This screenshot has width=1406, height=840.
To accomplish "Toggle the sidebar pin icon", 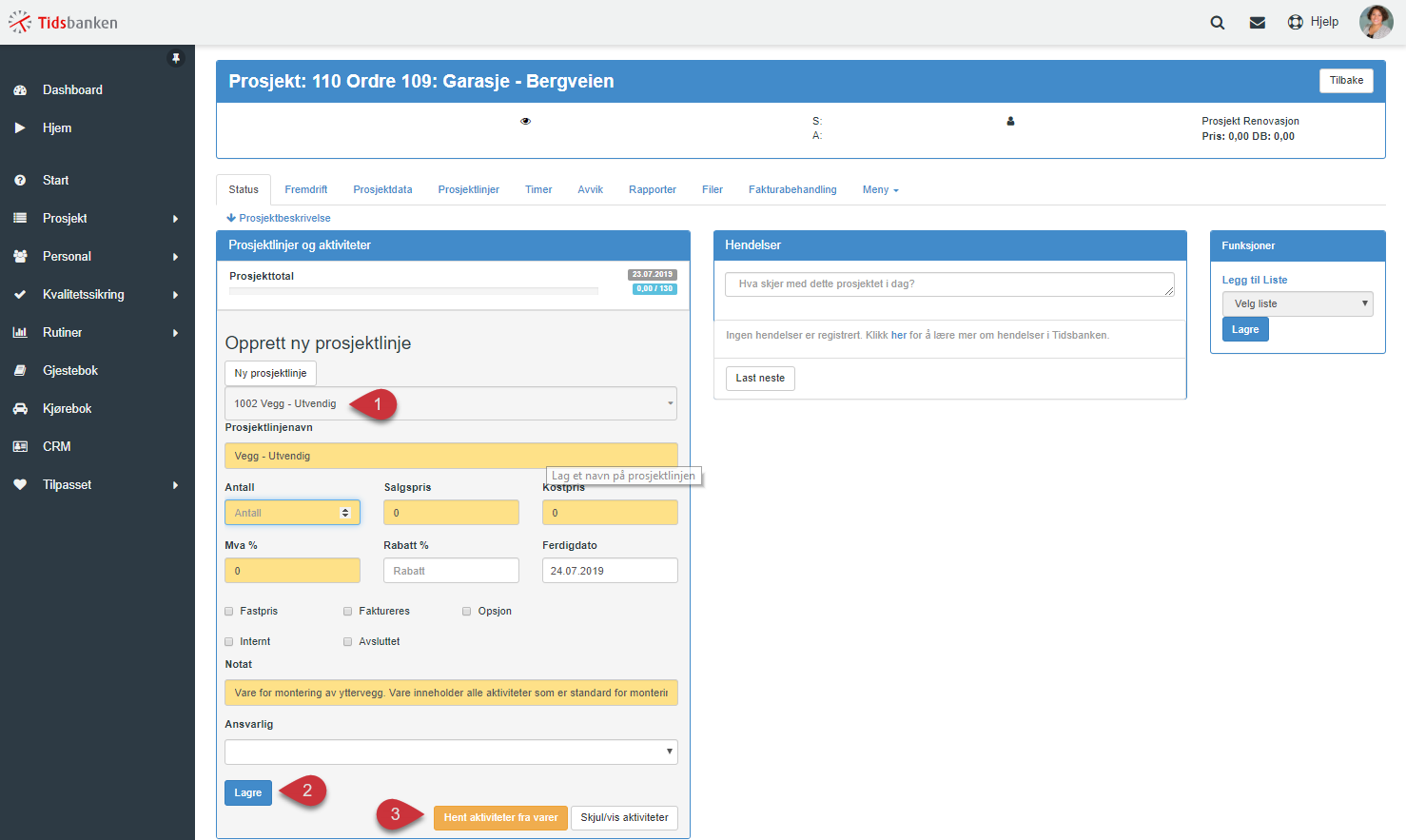I will [x=176, y=58].
